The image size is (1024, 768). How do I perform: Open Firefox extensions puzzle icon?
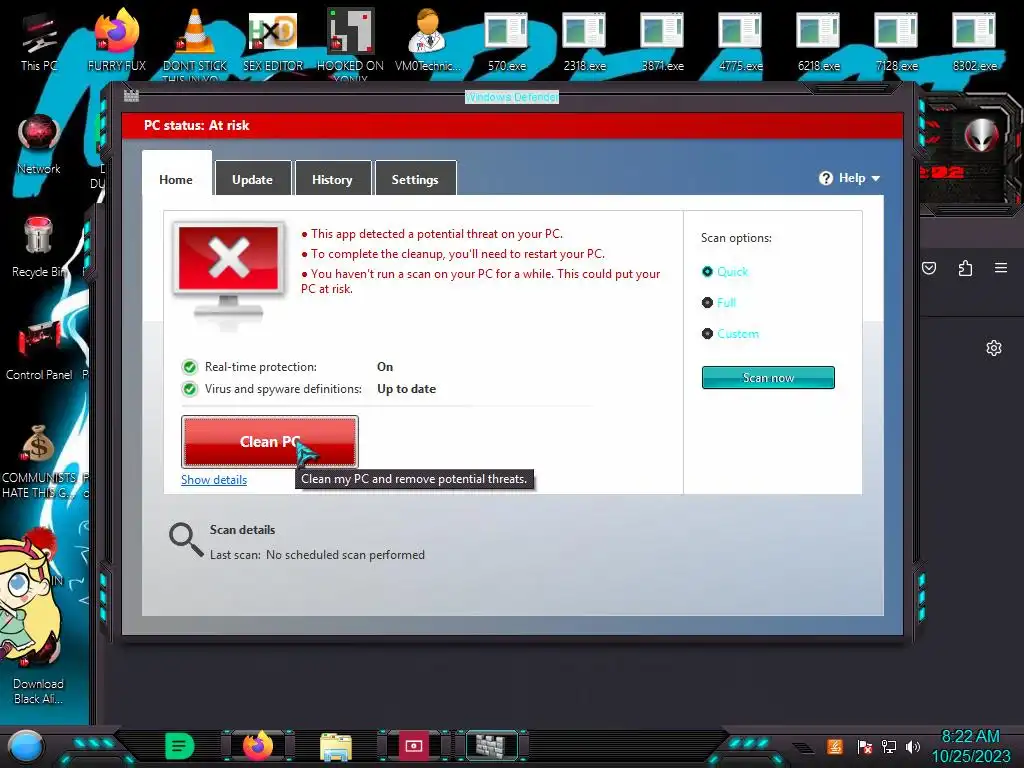click(x=965, y=268)
